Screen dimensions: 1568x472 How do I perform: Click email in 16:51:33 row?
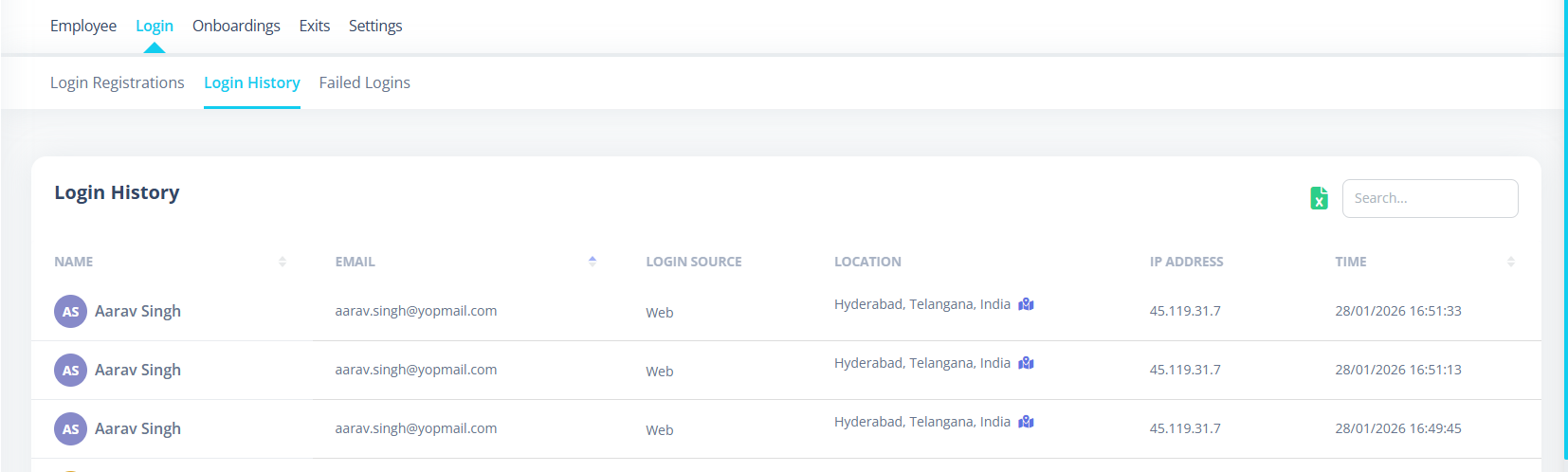click(416, 311)
